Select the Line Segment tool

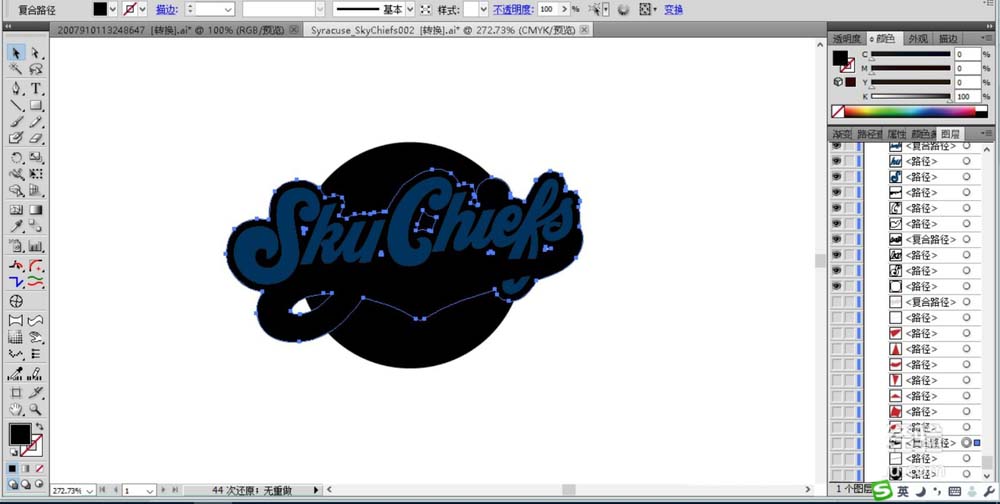coord(17,105)
